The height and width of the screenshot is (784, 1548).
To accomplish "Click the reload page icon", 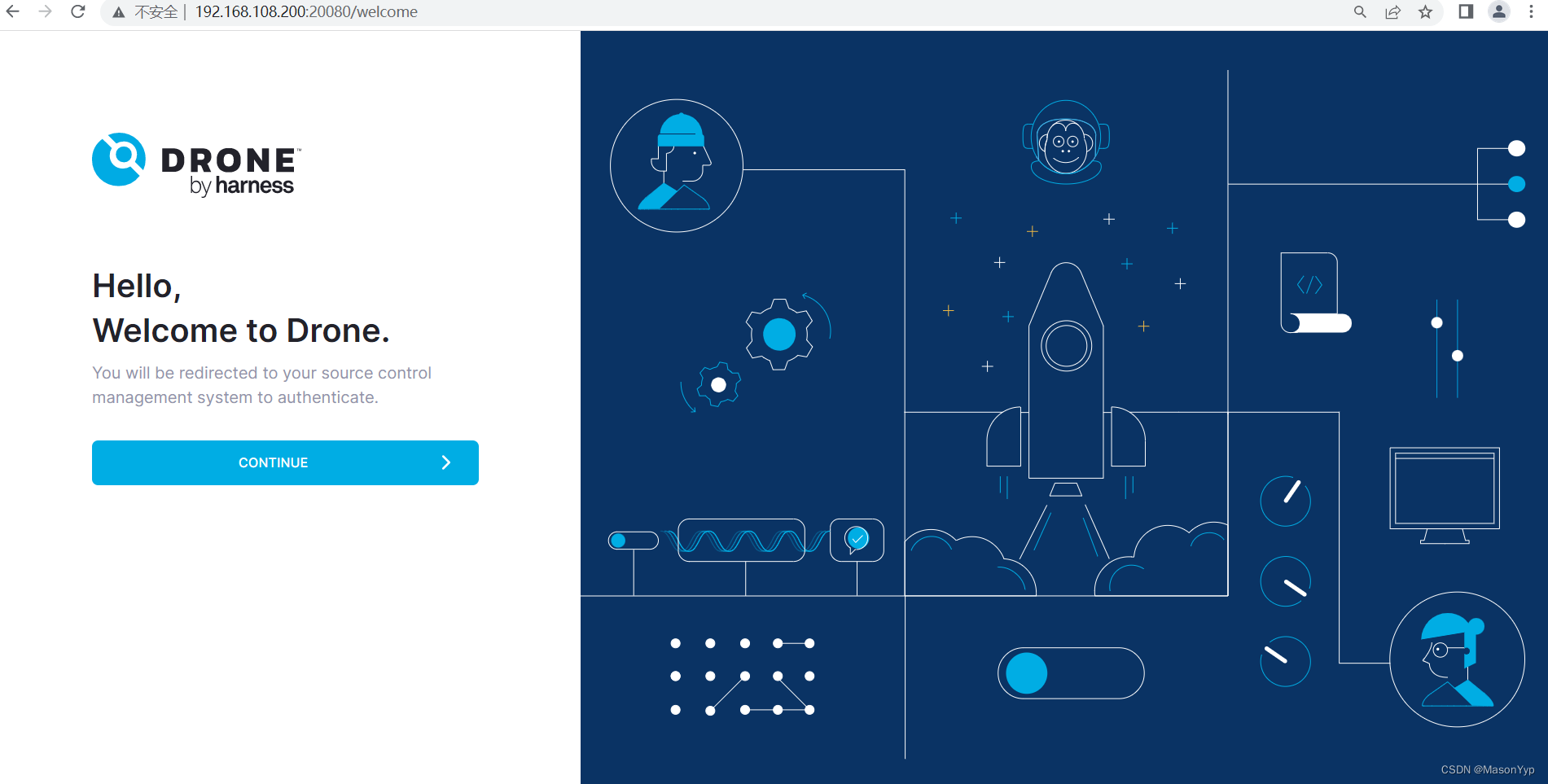I will click(77, 12).
